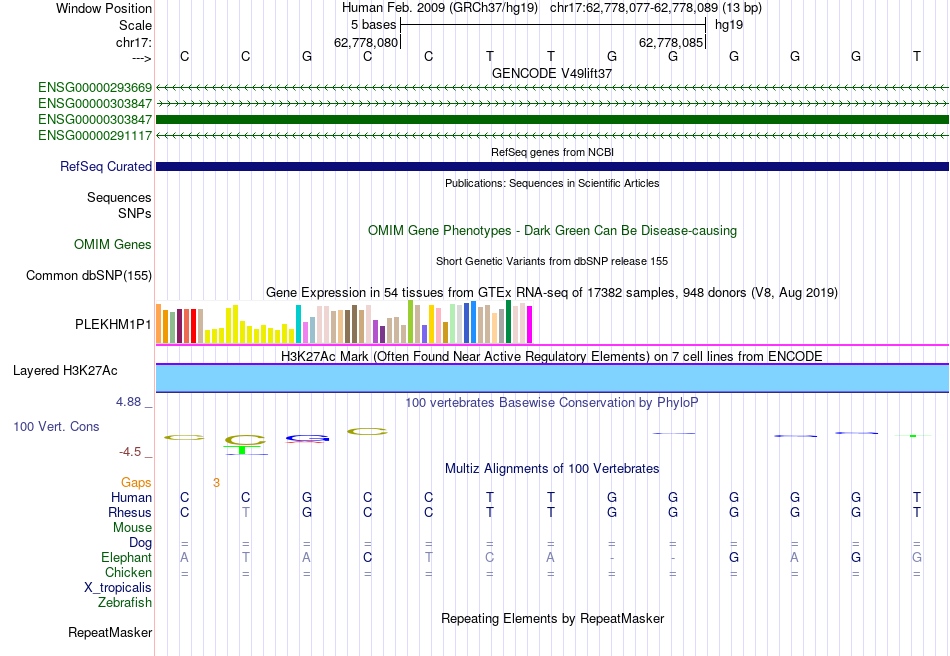The width and height of the screenshot is (950, 656).
Task: Click the Mouse alignment row label
Action: point(132,528)
